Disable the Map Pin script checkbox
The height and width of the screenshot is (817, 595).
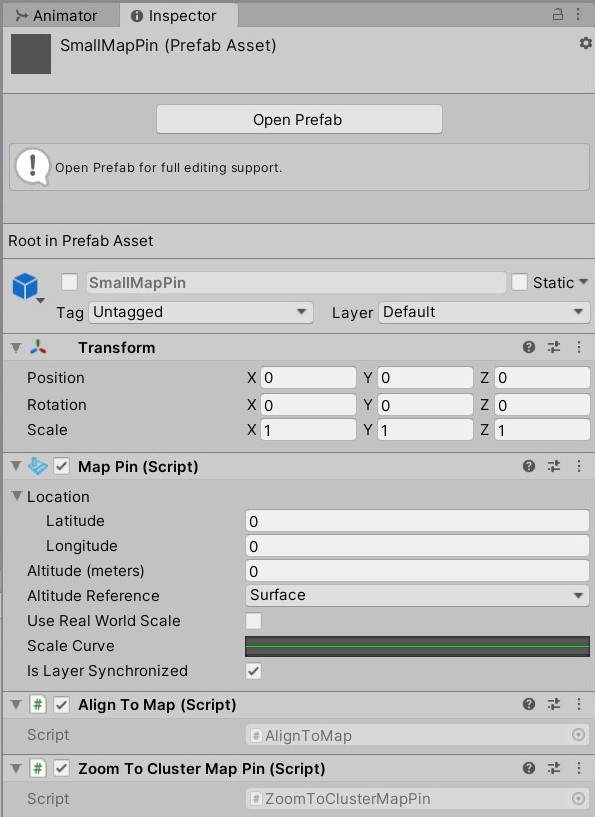pyautogui.click(x=61, y=466)
